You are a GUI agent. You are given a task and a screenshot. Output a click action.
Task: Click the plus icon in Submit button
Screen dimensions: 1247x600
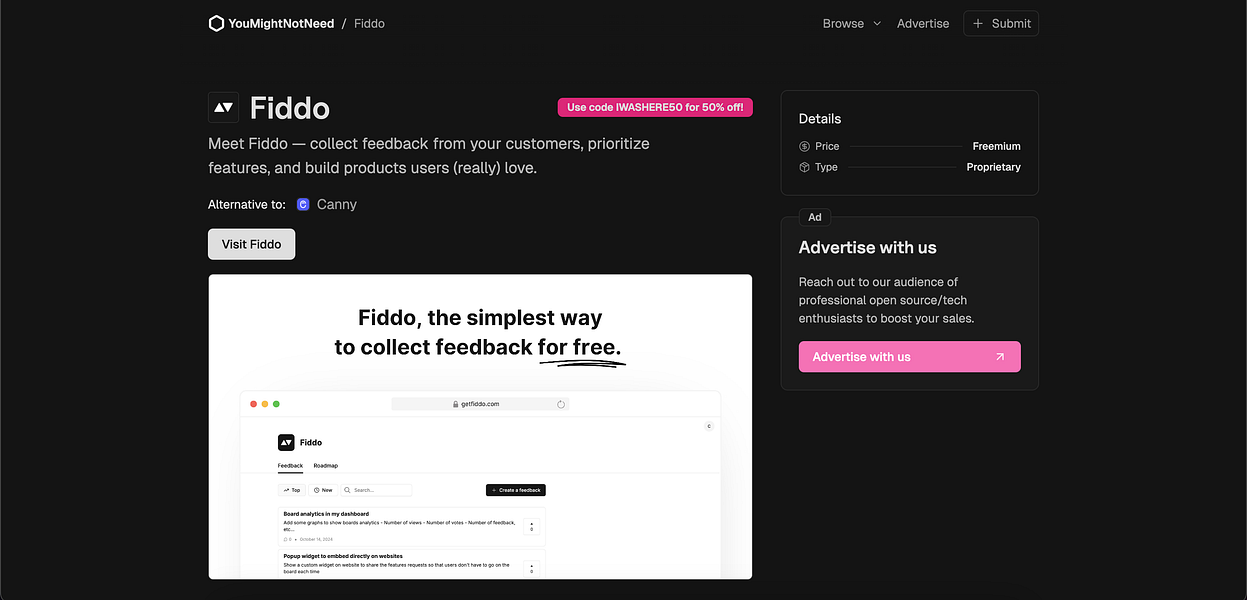[x=978, y=23]
